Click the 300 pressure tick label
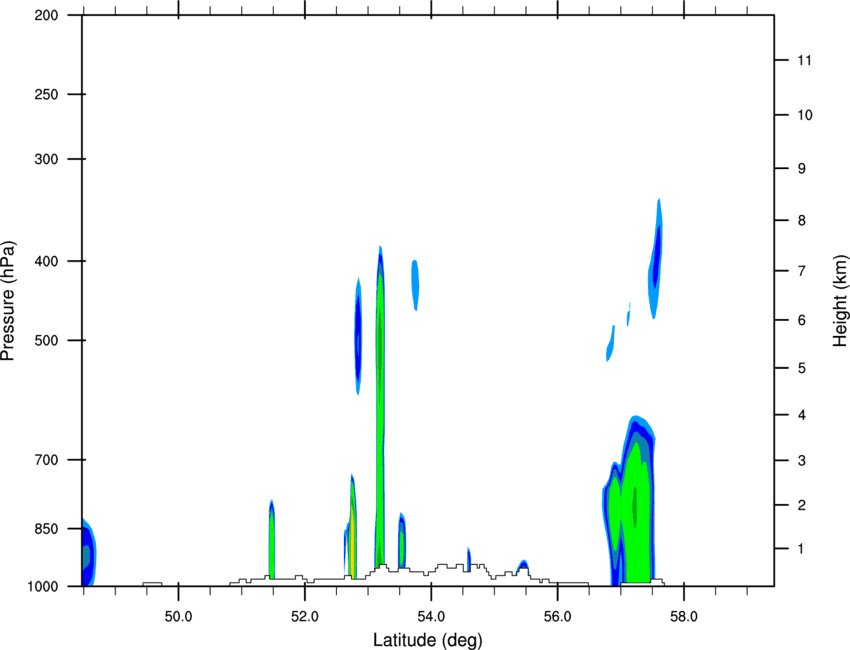 46,159
